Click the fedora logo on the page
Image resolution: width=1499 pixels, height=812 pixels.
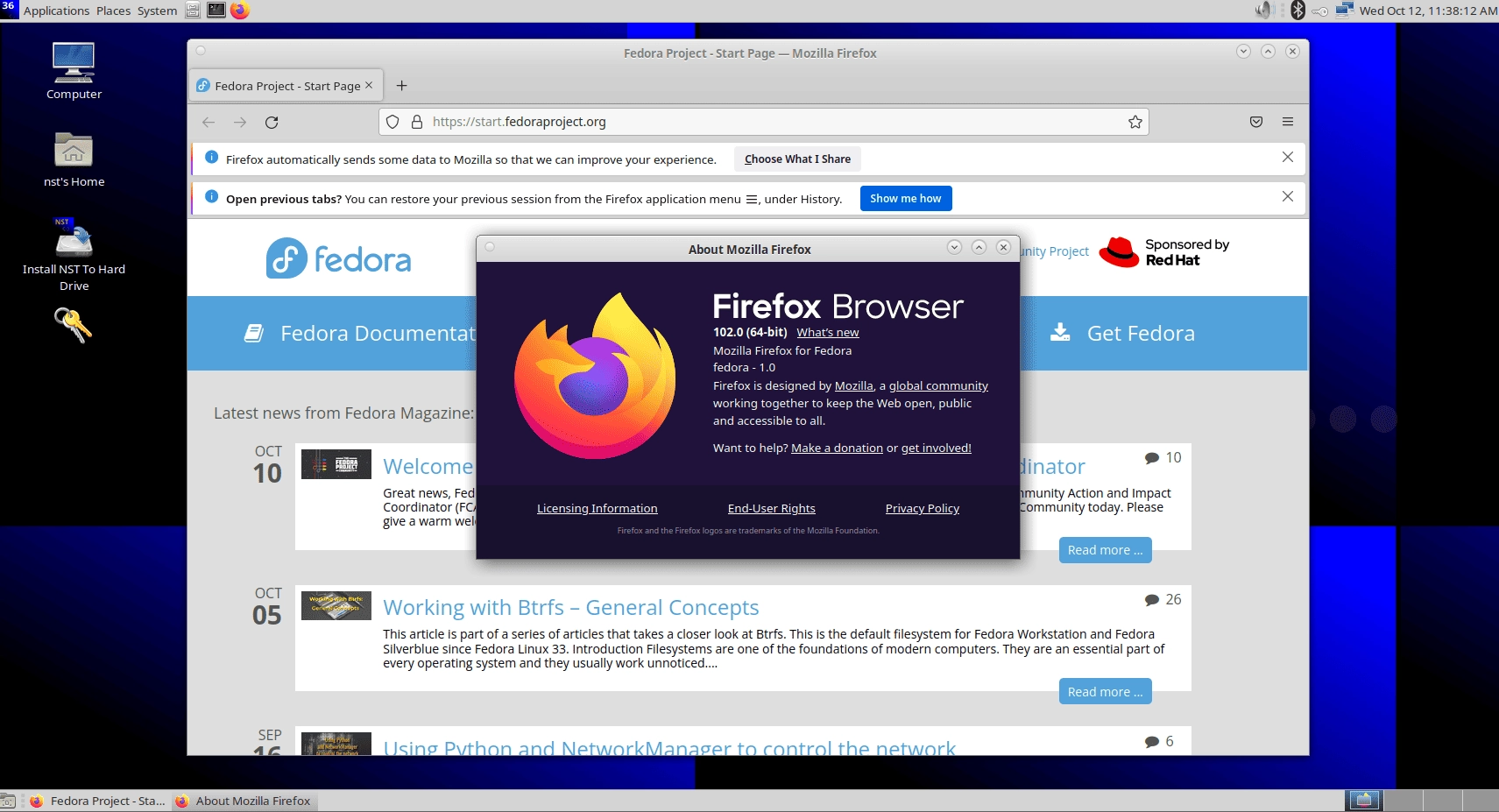[338, 258]
